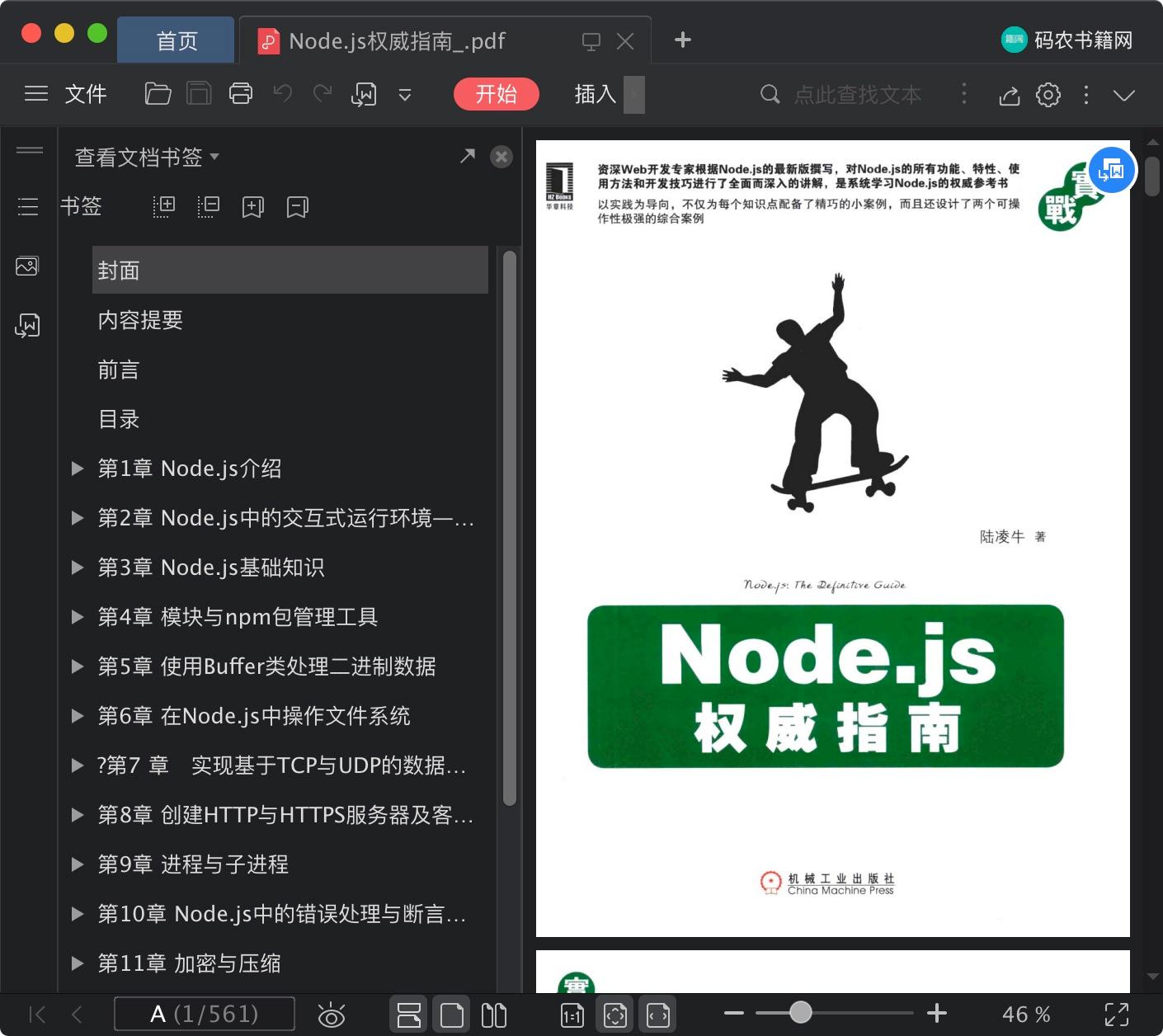Click the search text input field
Viewport: 1163px width, 1036px height.
pos(858,95)
